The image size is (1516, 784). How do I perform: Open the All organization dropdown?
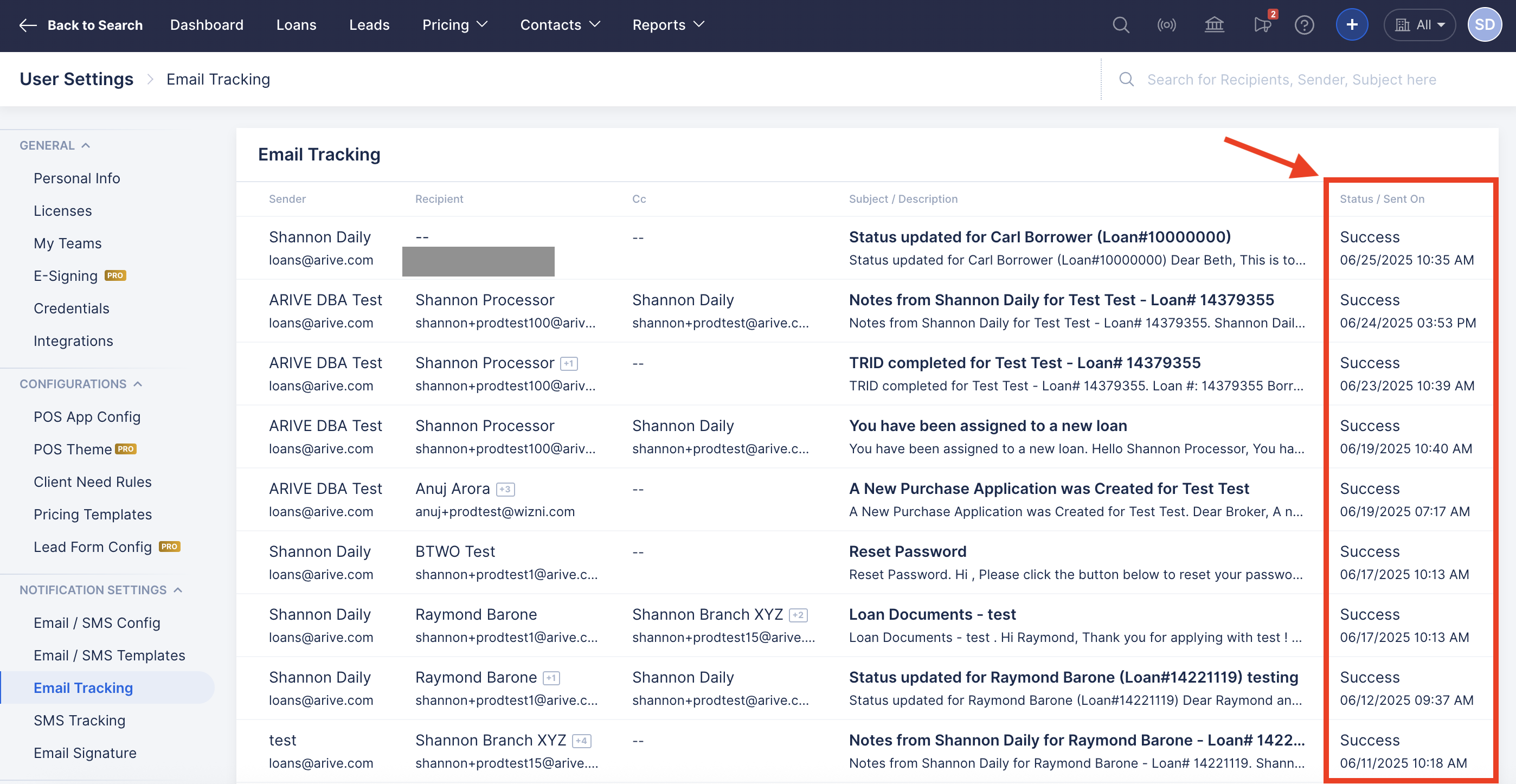(1420, 25)
